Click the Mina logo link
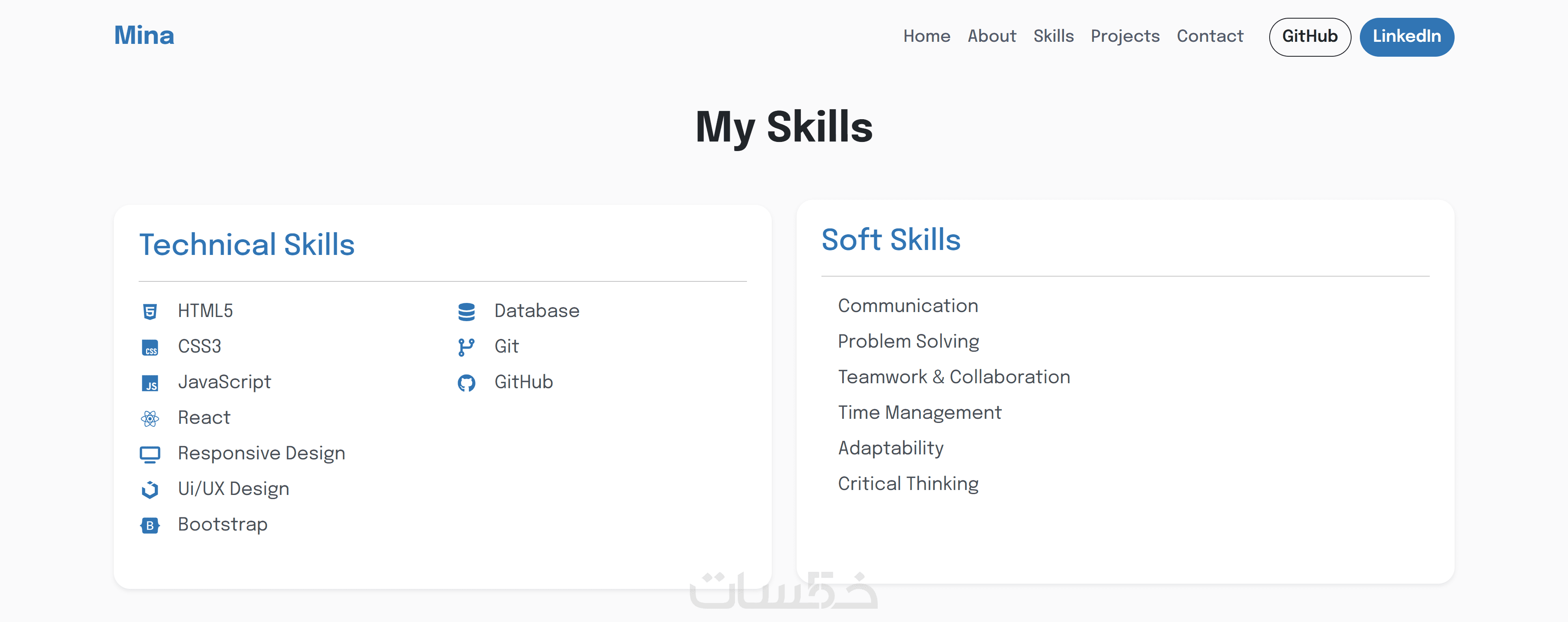Screen dimensions: 1568x622 [x=144, y=35]
